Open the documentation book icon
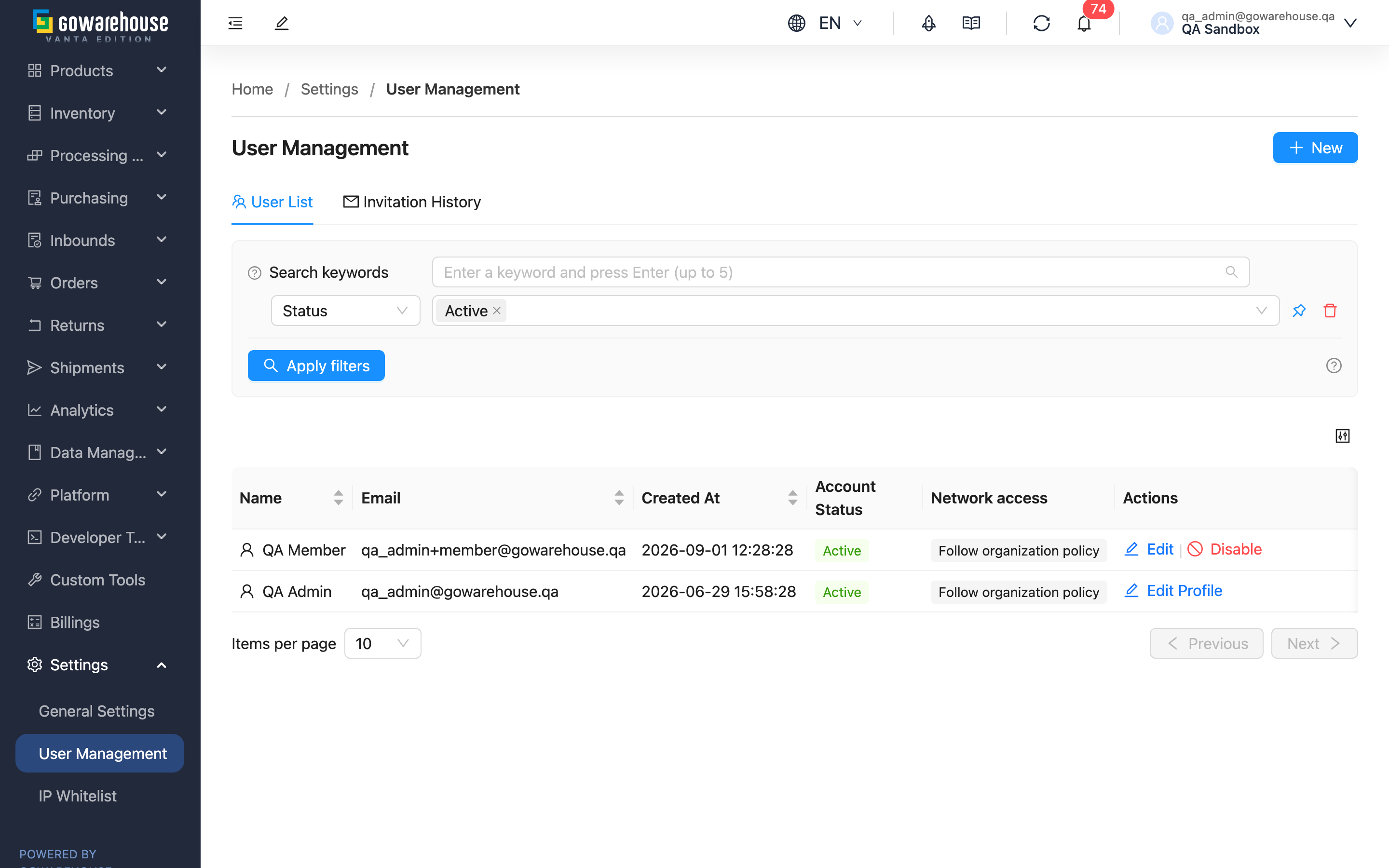 (970, 23)
